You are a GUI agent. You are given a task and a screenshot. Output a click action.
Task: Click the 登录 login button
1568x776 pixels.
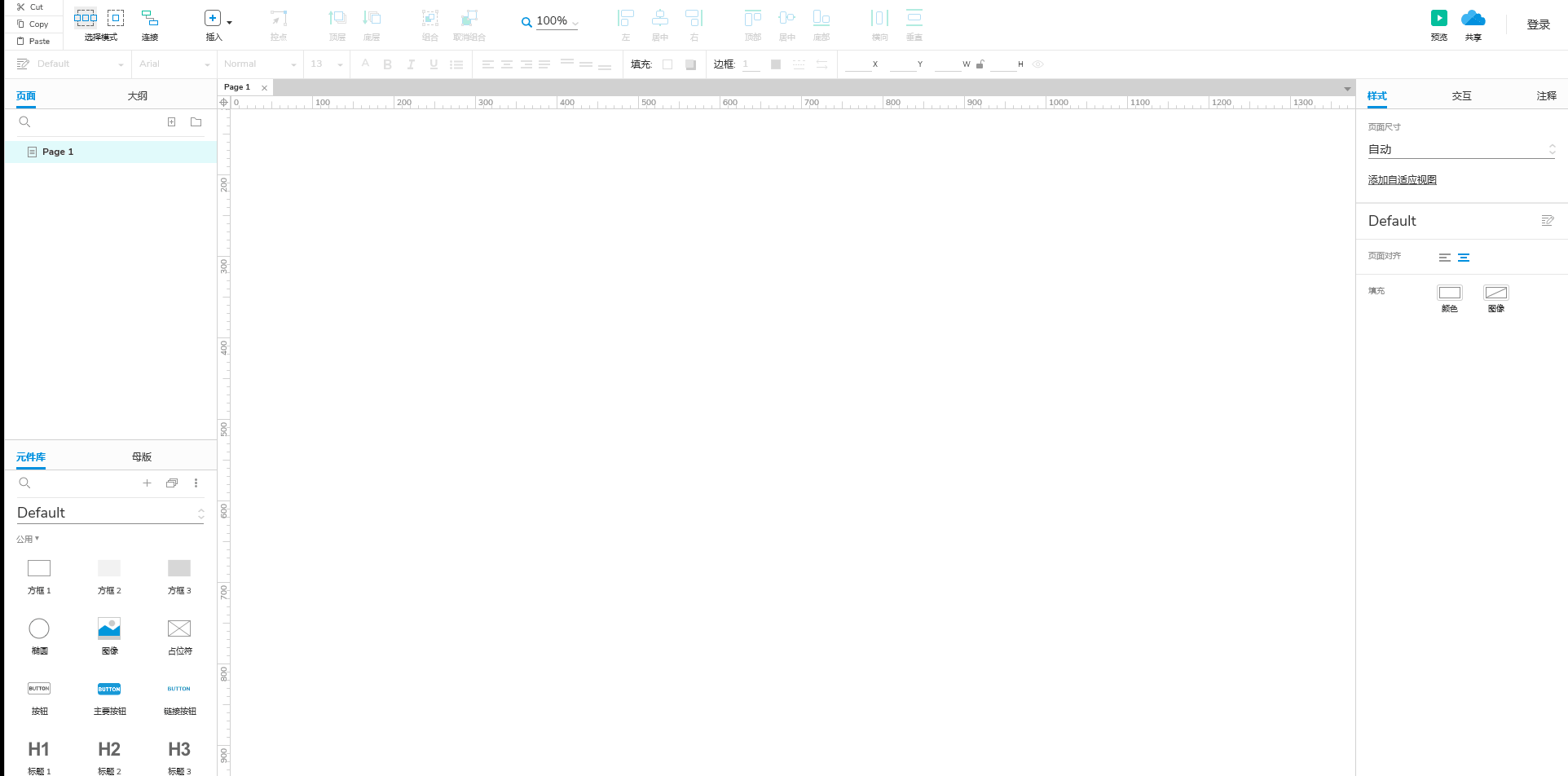coord(1539,24)
